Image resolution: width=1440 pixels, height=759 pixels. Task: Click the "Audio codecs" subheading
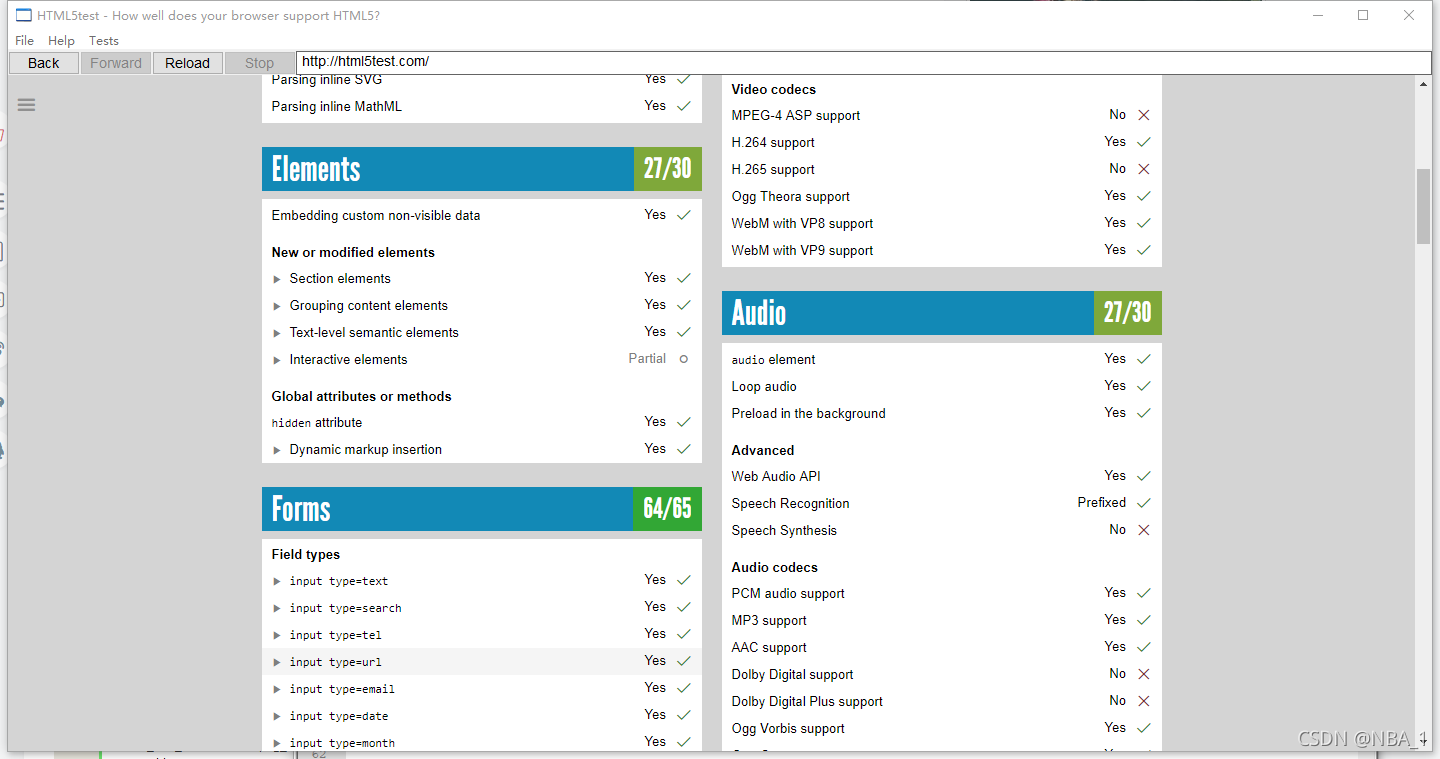tap(775, 567)
